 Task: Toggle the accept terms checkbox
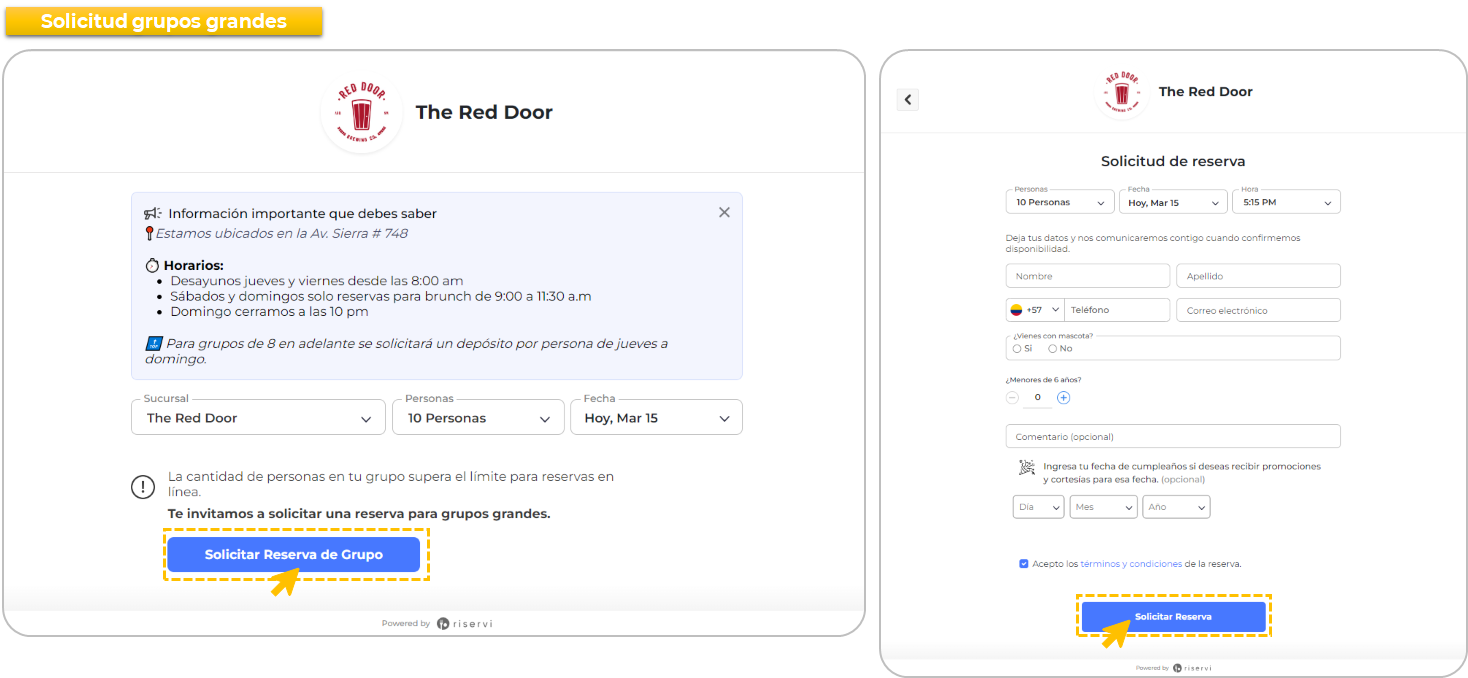1024,564
